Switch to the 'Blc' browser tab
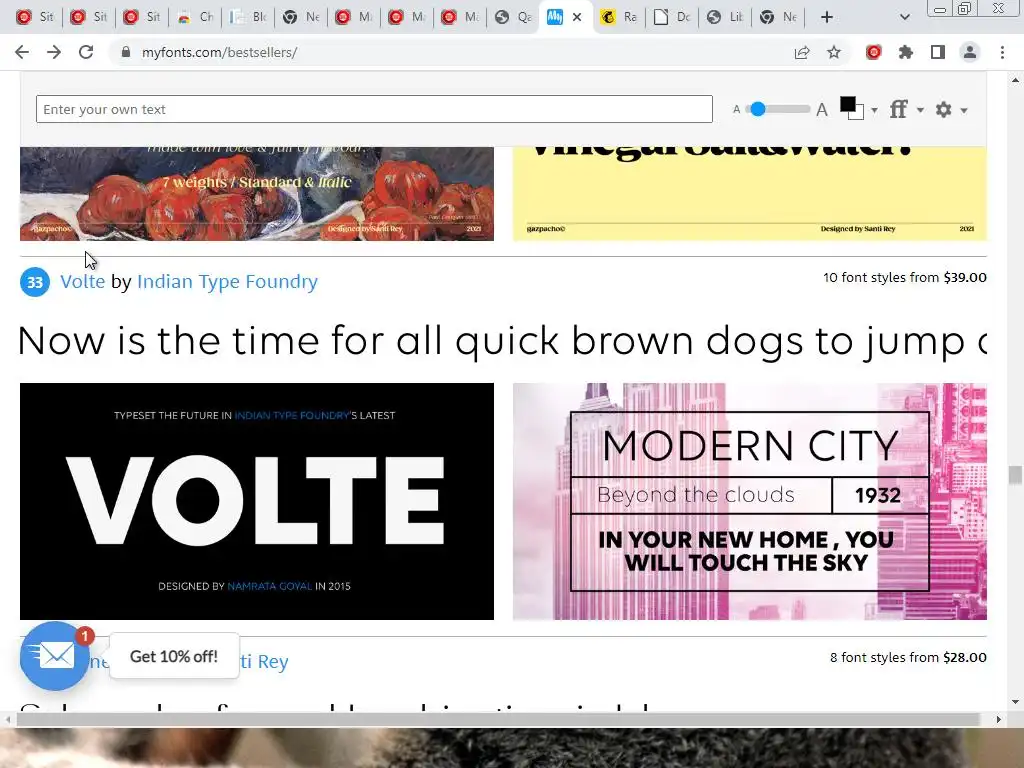 click(248, 17)
